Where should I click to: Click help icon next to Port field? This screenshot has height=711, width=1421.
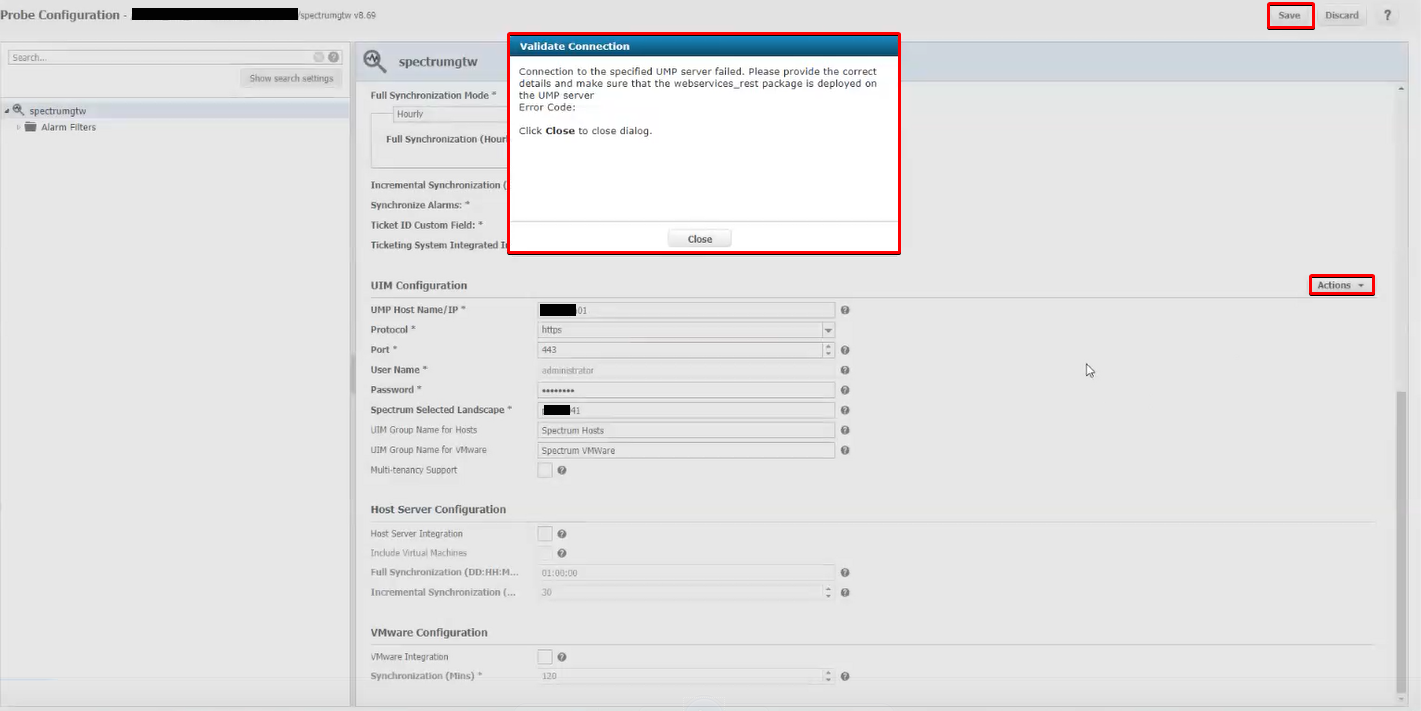[x=845, y=351]
